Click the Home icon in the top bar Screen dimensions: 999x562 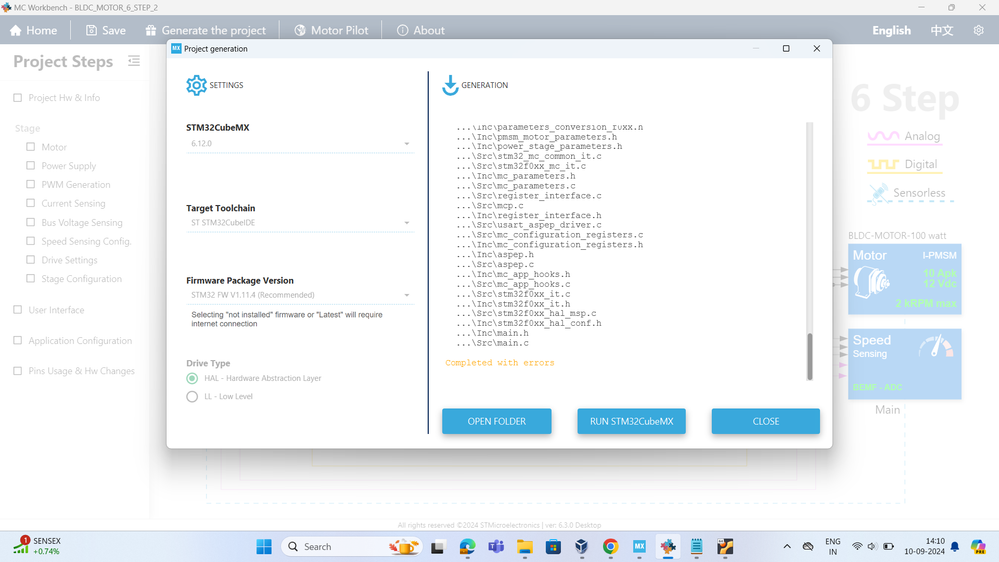click(16, 31)
